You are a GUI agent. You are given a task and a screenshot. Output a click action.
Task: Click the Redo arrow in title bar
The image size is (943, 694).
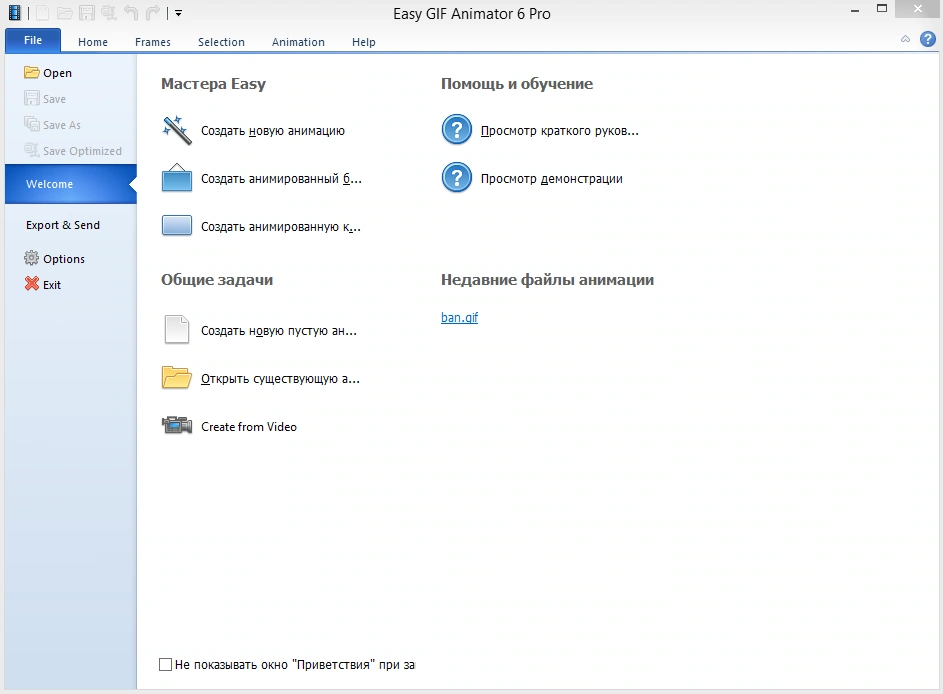click(153, 13)
